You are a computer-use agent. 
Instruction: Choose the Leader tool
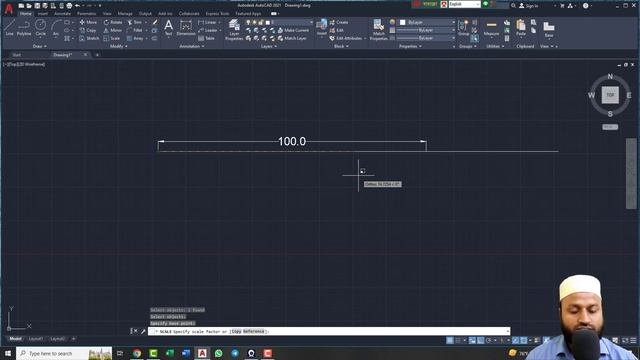click(208, 30)
